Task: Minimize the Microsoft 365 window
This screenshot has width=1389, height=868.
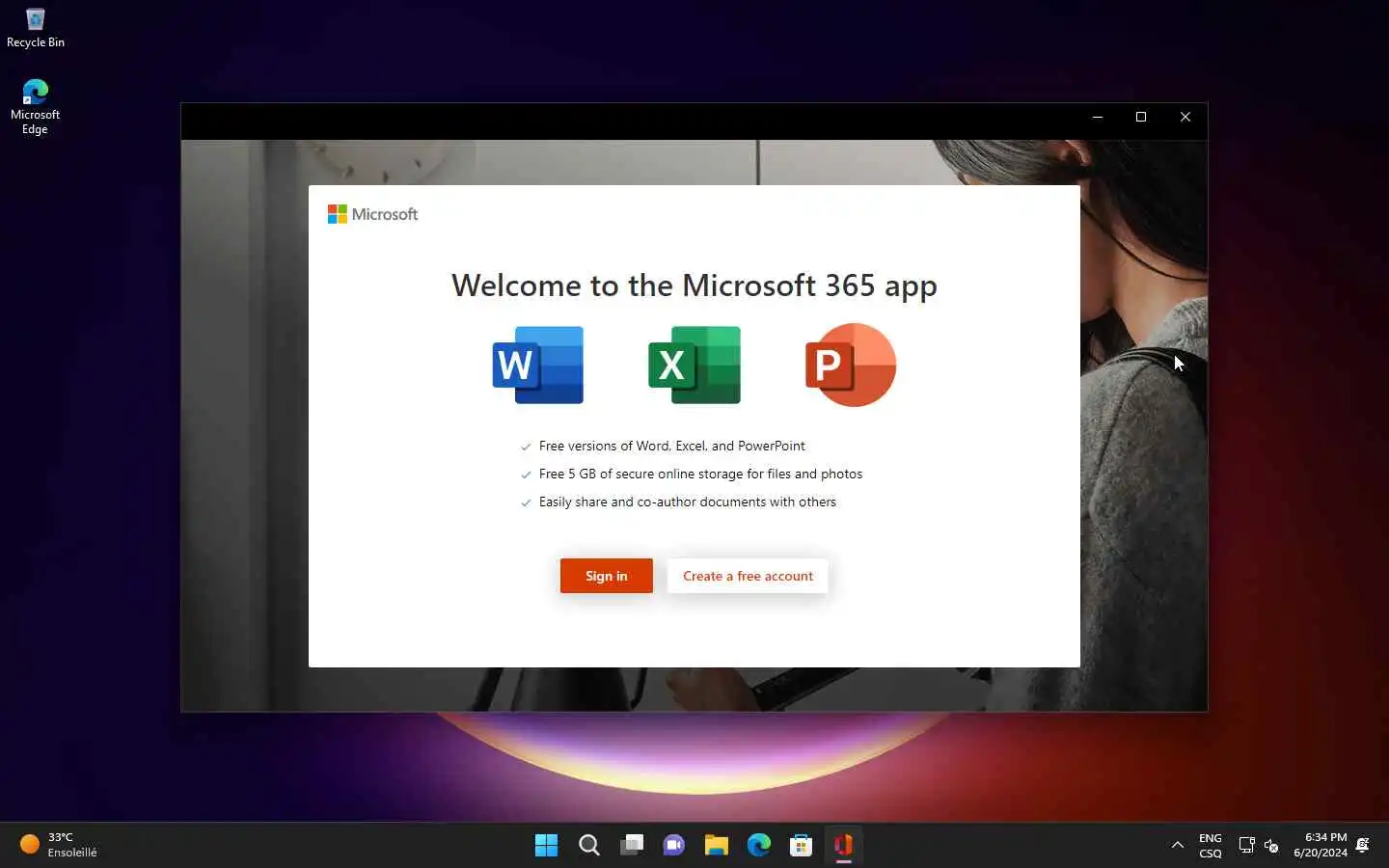Action: coord(1098,117)
